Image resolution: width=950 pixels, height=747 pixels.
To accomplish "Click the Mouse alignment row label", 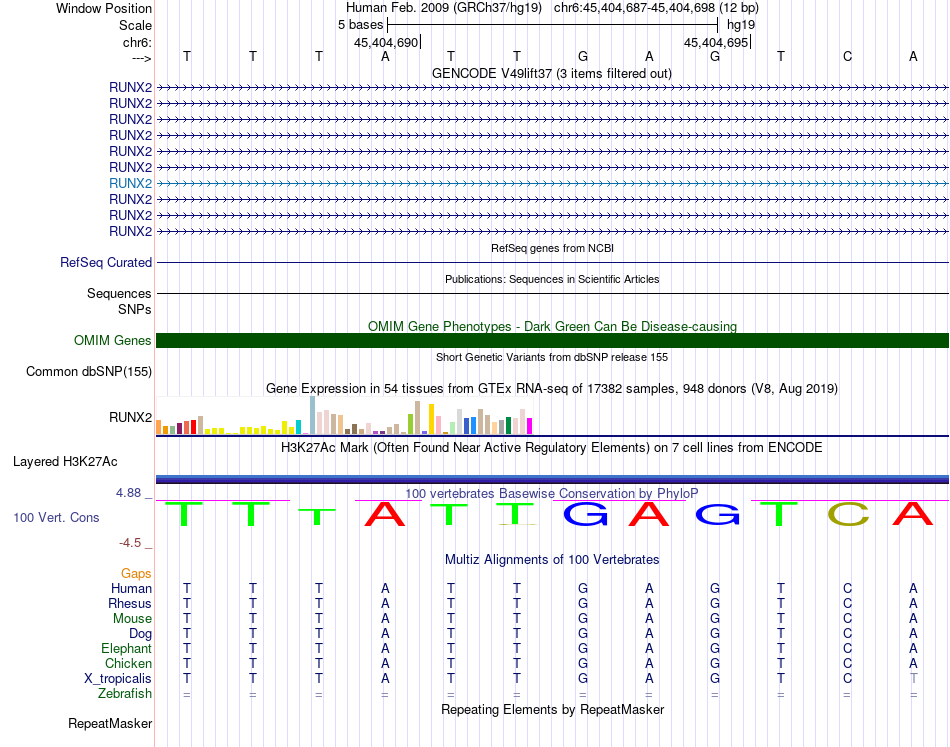I will tap(132, 619).
